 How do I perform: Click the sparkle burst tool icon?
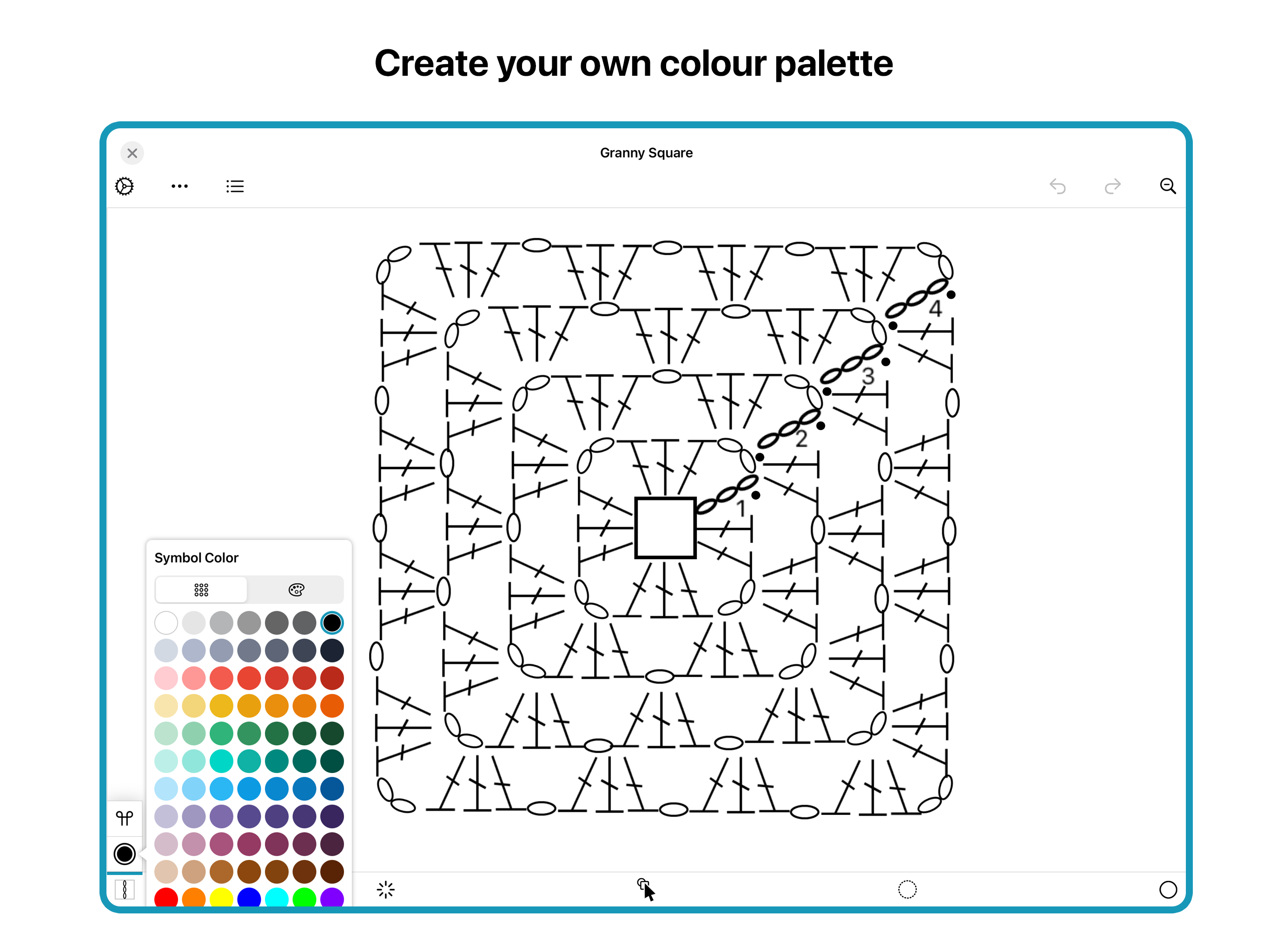386,889
